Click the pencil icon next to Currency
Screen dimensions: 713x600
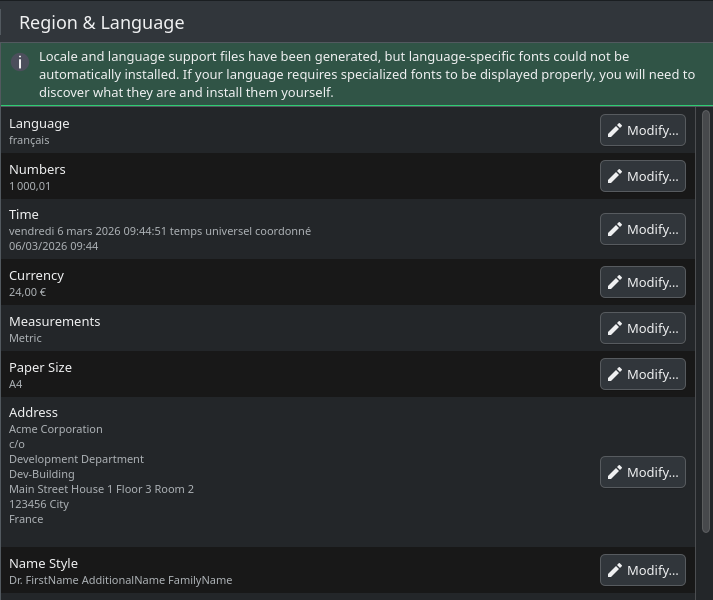point(615,282)
